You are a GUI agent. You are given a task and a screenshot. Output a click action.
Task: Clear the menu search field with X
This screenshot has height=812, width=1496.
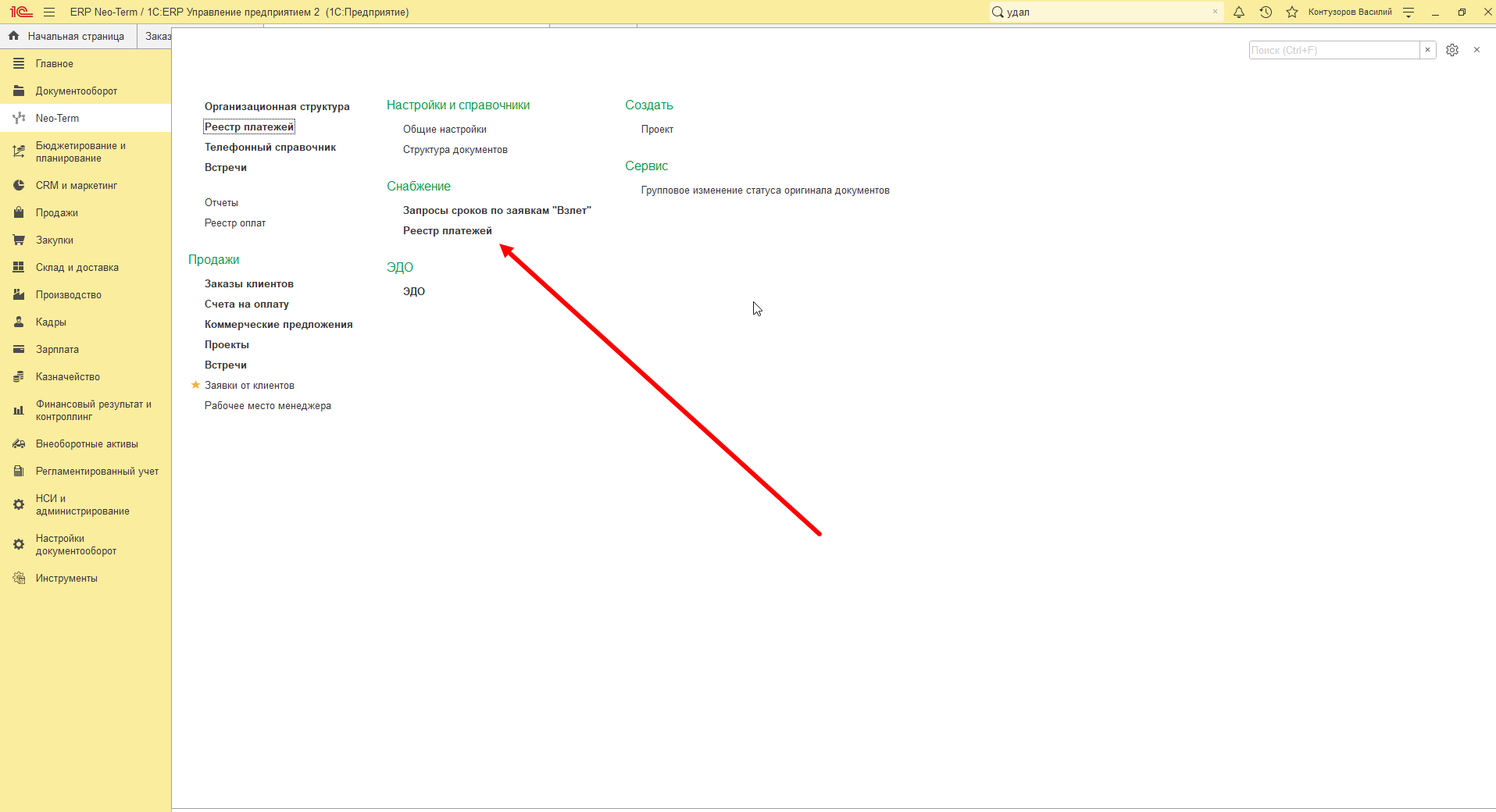(x=1427, y=50)
